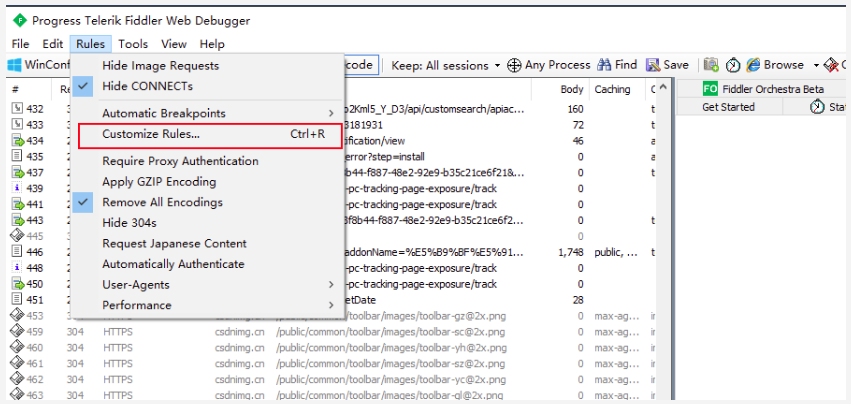This screenshot has width=851, height=404.
Task: Enable Hide Image Requests
Action: click(x=207, y=66)
